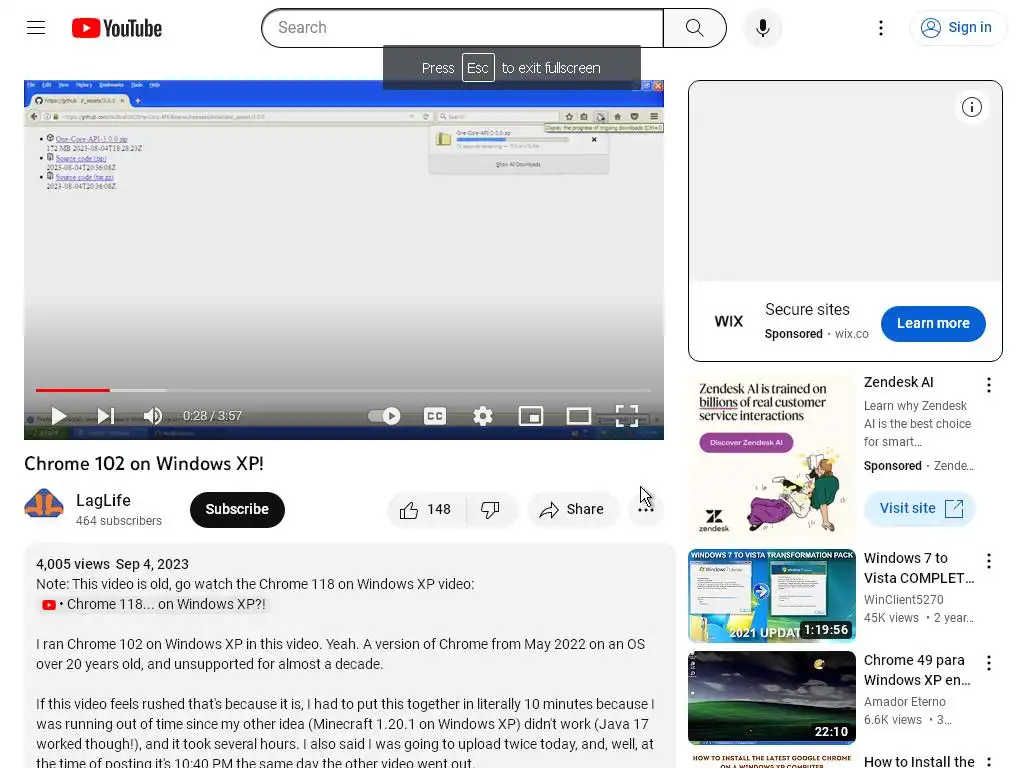Toggle fullscreen icon in player
The height and width of the screenshot is (768, 1024).
[627, 416]
